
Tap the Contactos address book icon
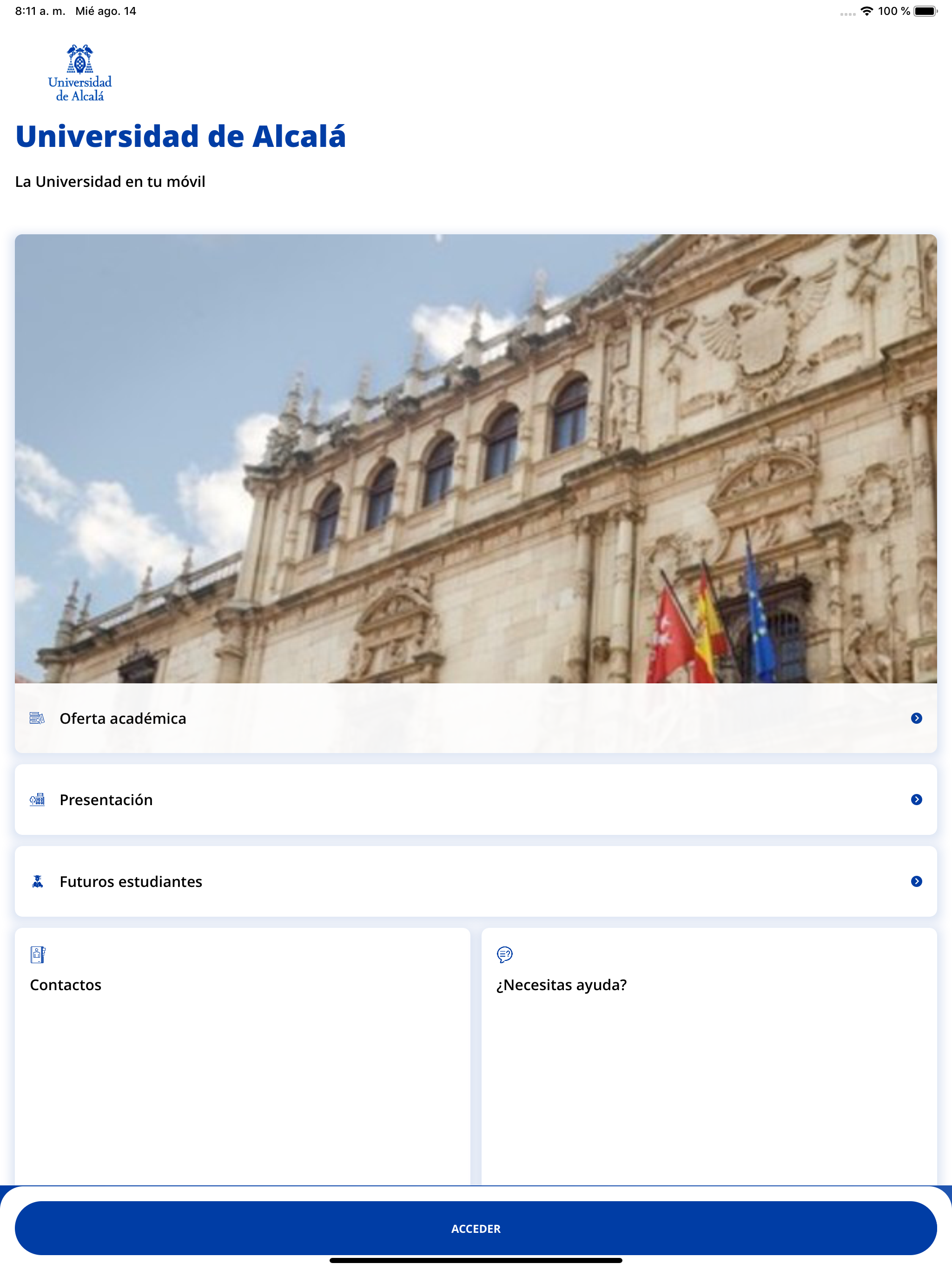coord(38,954)
